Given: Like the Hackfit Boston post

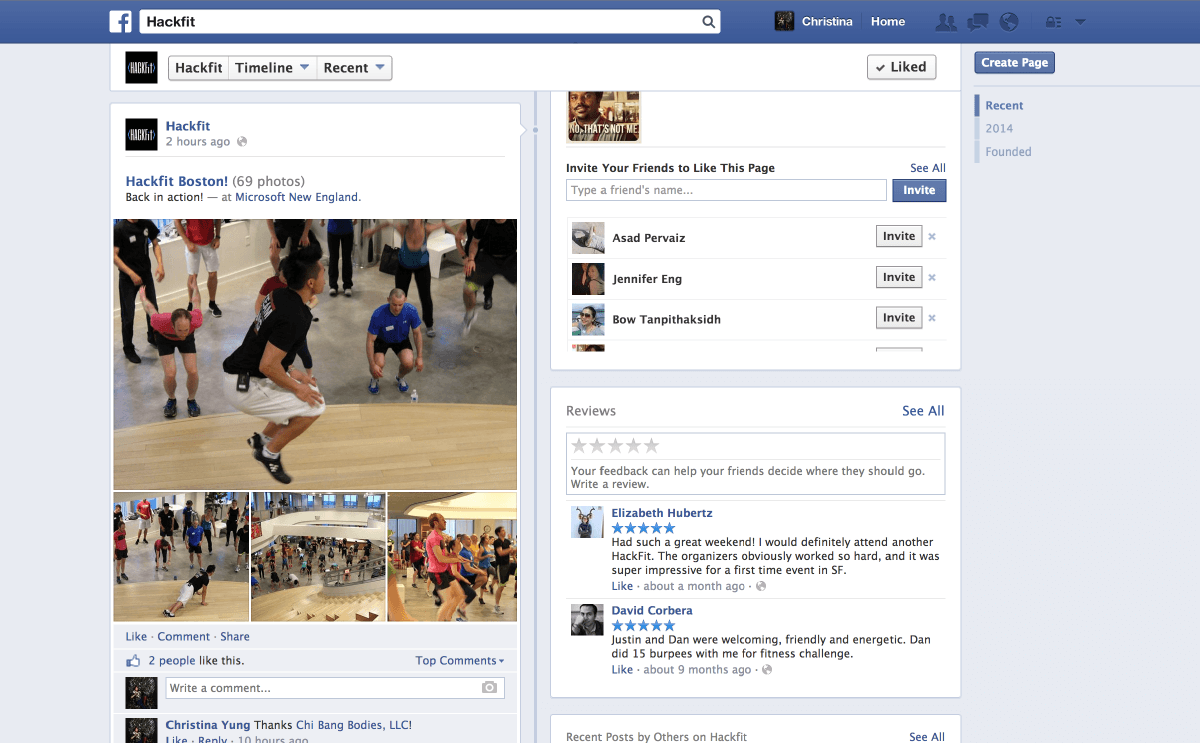Looking at the screenshot, I should 136,637.
